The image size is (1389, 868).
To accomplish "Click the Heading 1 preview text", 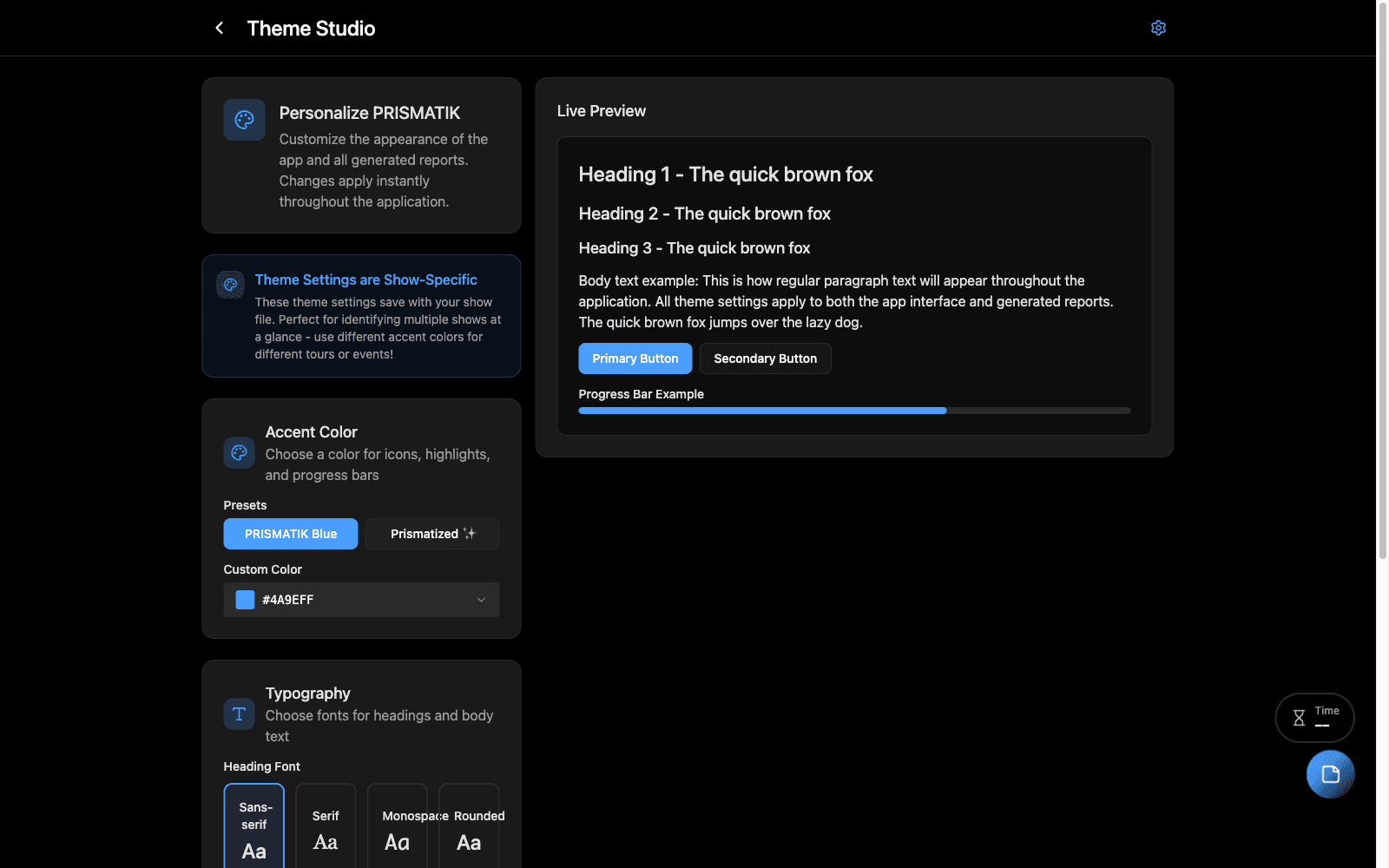I will click(x=726, y=174).
